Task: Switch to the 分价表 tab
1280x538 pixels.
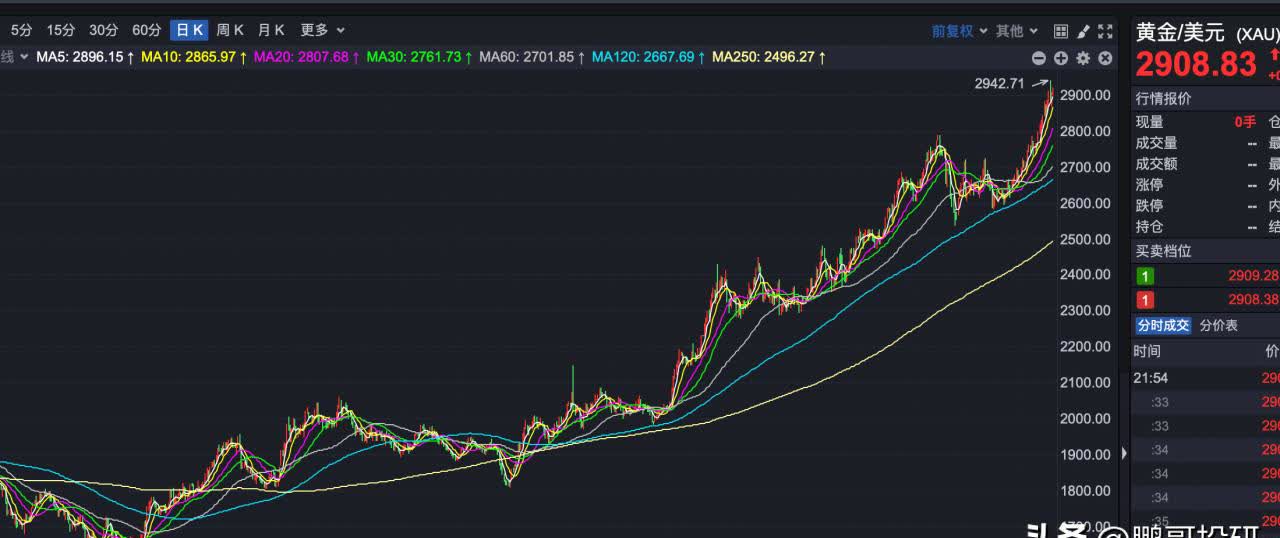Action: 1218,325
